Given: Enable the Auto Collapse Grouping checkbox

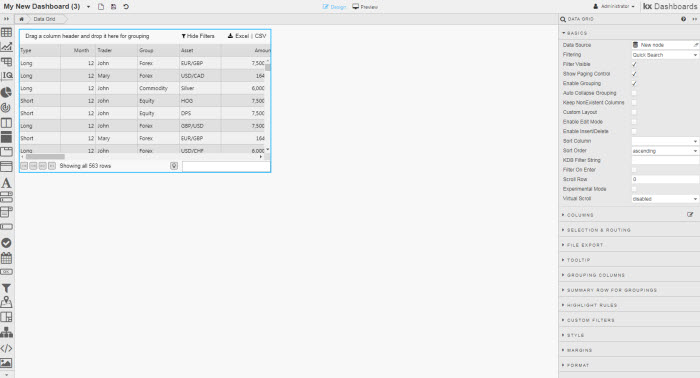Looking at the screenshot, I should 634,93.
